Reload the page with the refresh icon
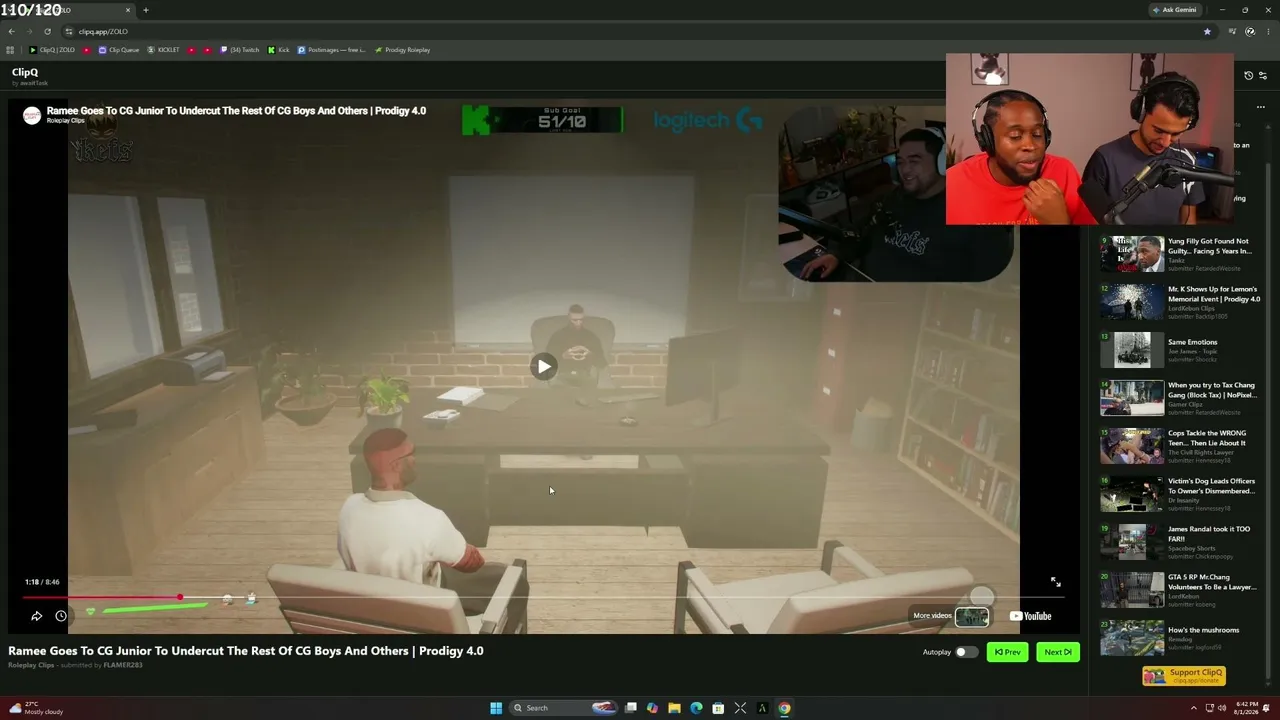The width and height of the screenshot is (1280, 720). [x=47, y=31]
